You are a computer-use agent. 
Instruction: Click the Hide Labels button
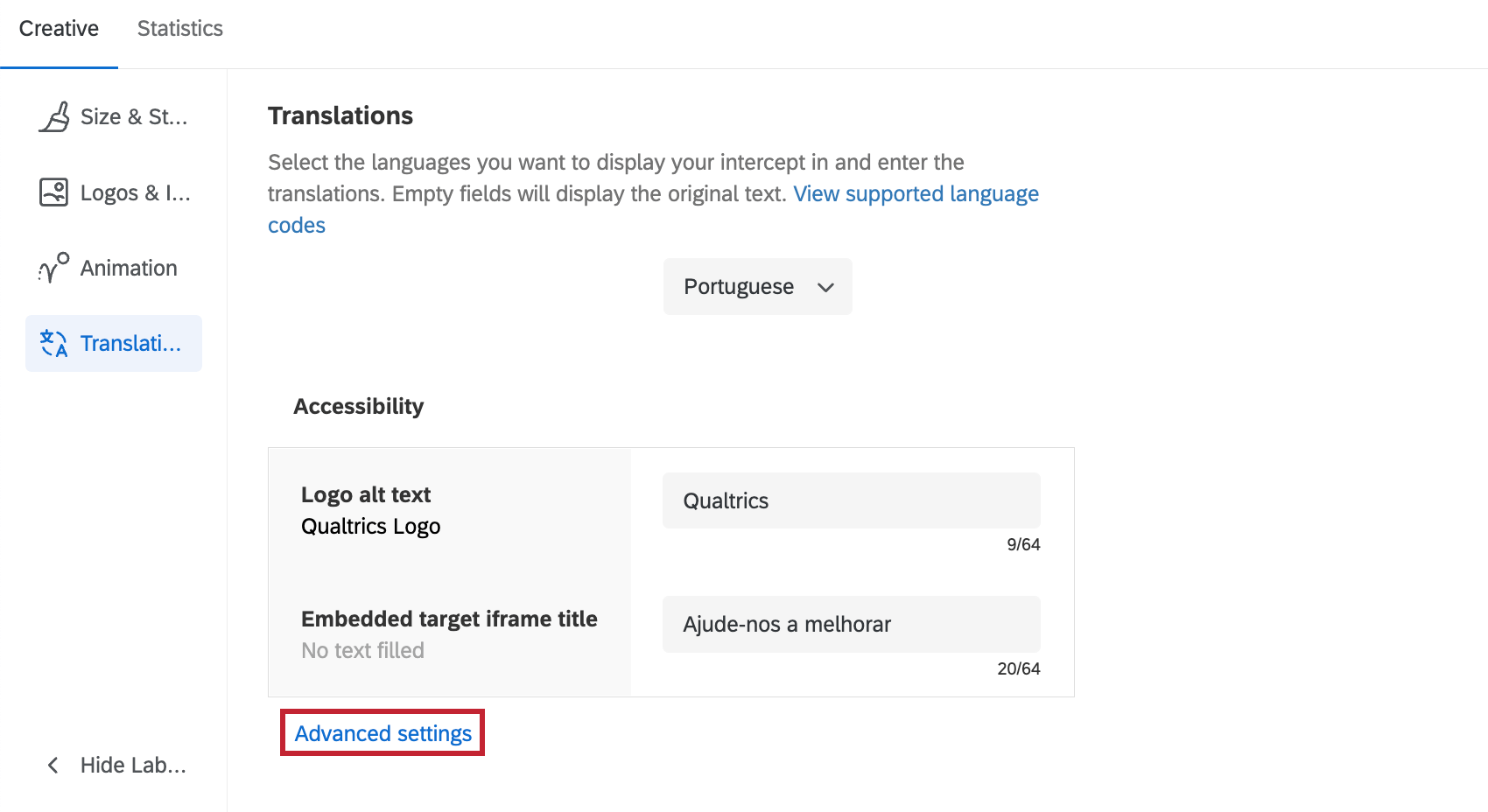(x=133, y=765)
